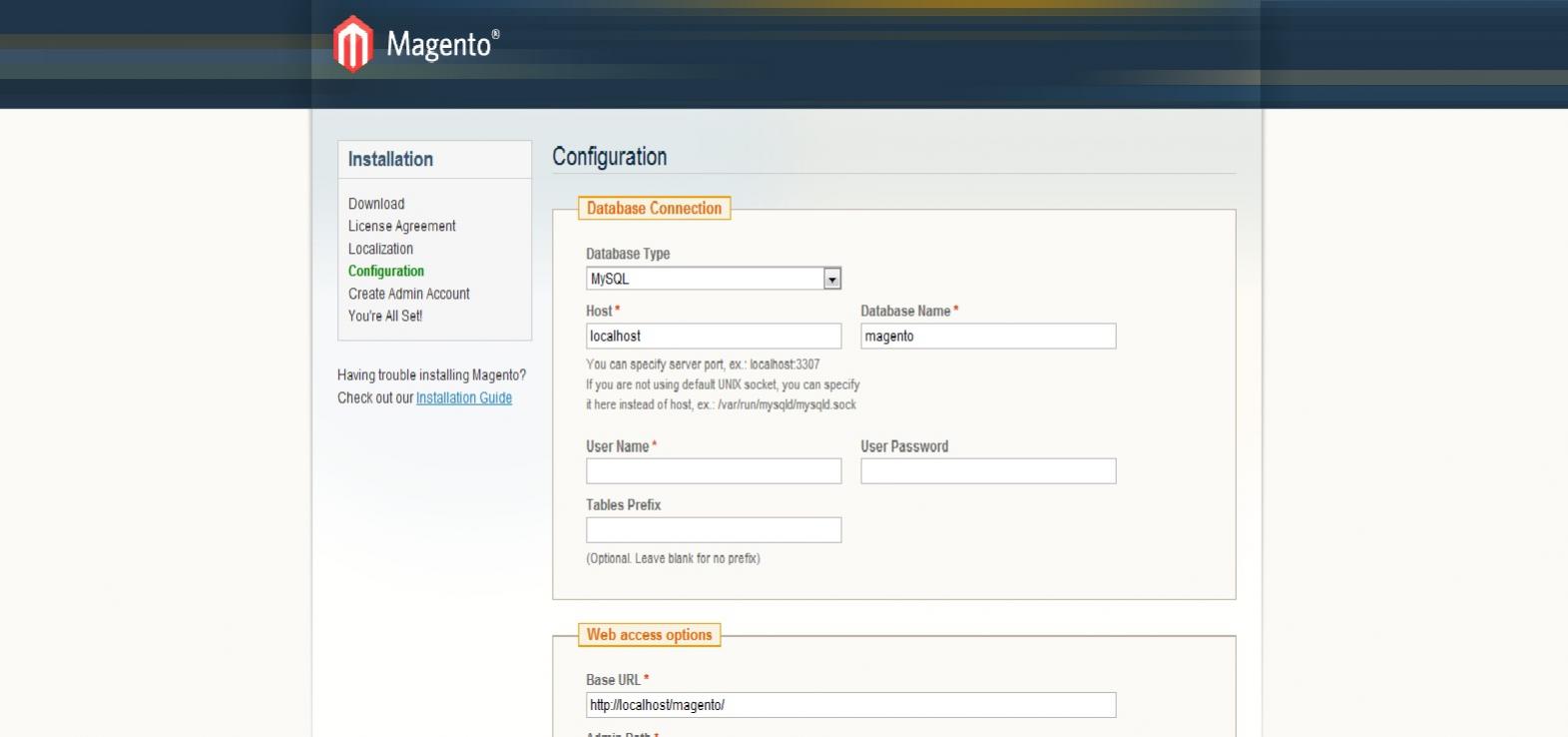Click the Configuration page heading
This screenshot has width=1568, height=737.
610,157
